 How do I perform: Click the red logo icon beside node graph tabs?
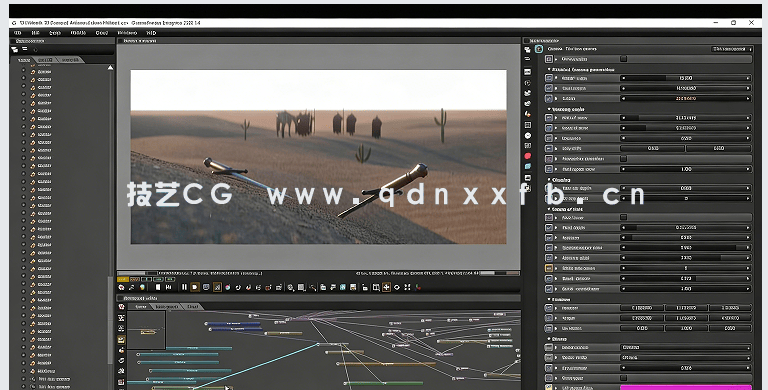coord(121,307)
